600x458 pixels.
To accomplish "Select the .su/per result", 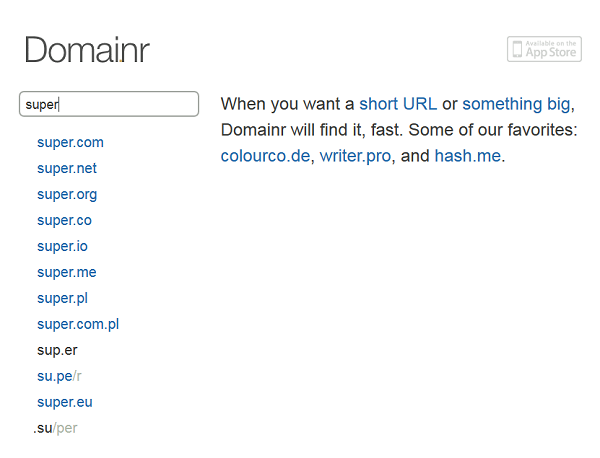I will [x=55, y=429].
